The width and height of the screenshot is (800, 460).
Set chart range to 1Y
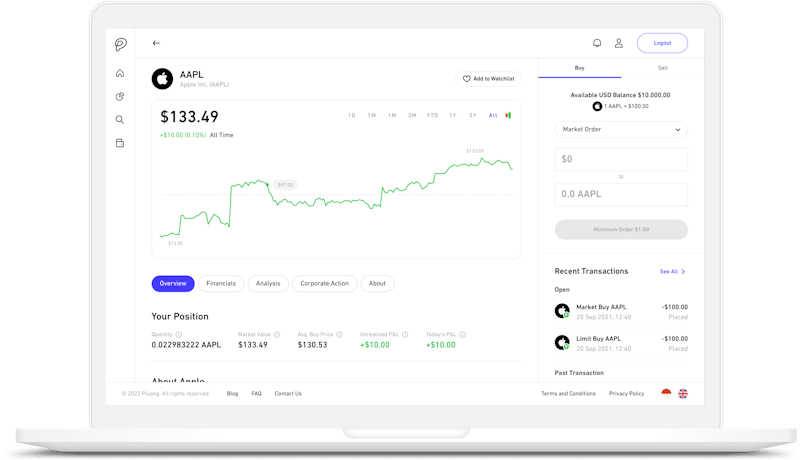point(453,115)
